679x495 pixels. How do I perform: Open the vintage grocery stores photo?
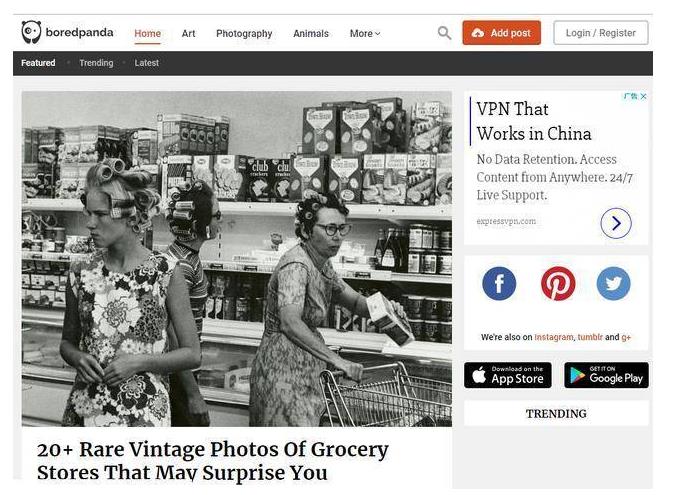[237, 259]
